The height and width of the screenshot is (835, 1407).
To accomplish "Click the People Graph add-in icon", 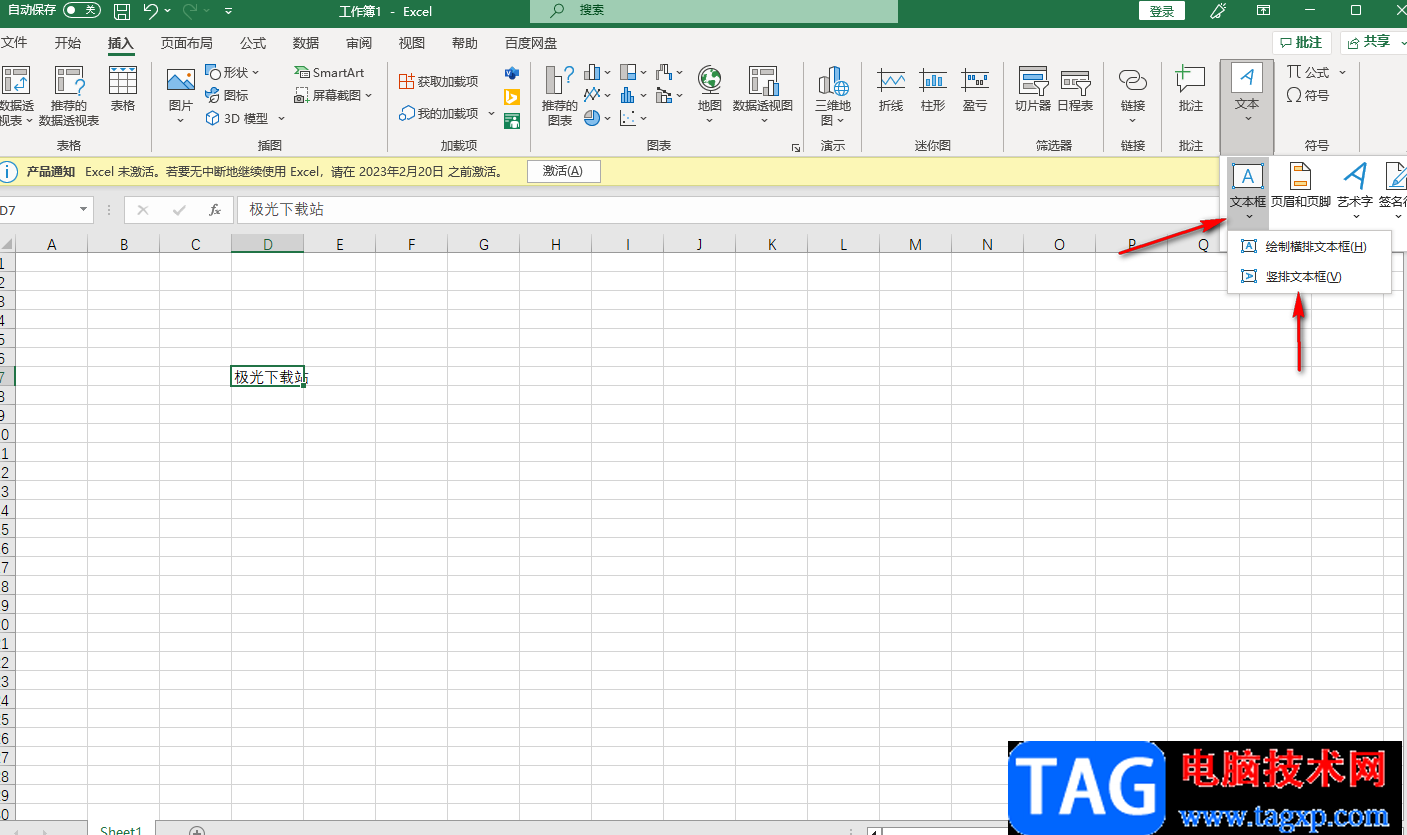I will pos(512,121).
